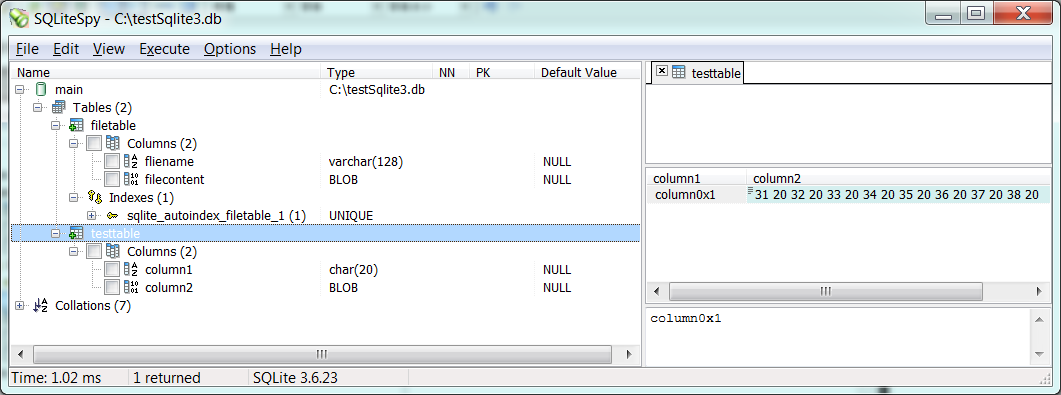Tick the filetable Columns (2) checkbox
Screen dimensions: 1061x395
coord(95,143)
